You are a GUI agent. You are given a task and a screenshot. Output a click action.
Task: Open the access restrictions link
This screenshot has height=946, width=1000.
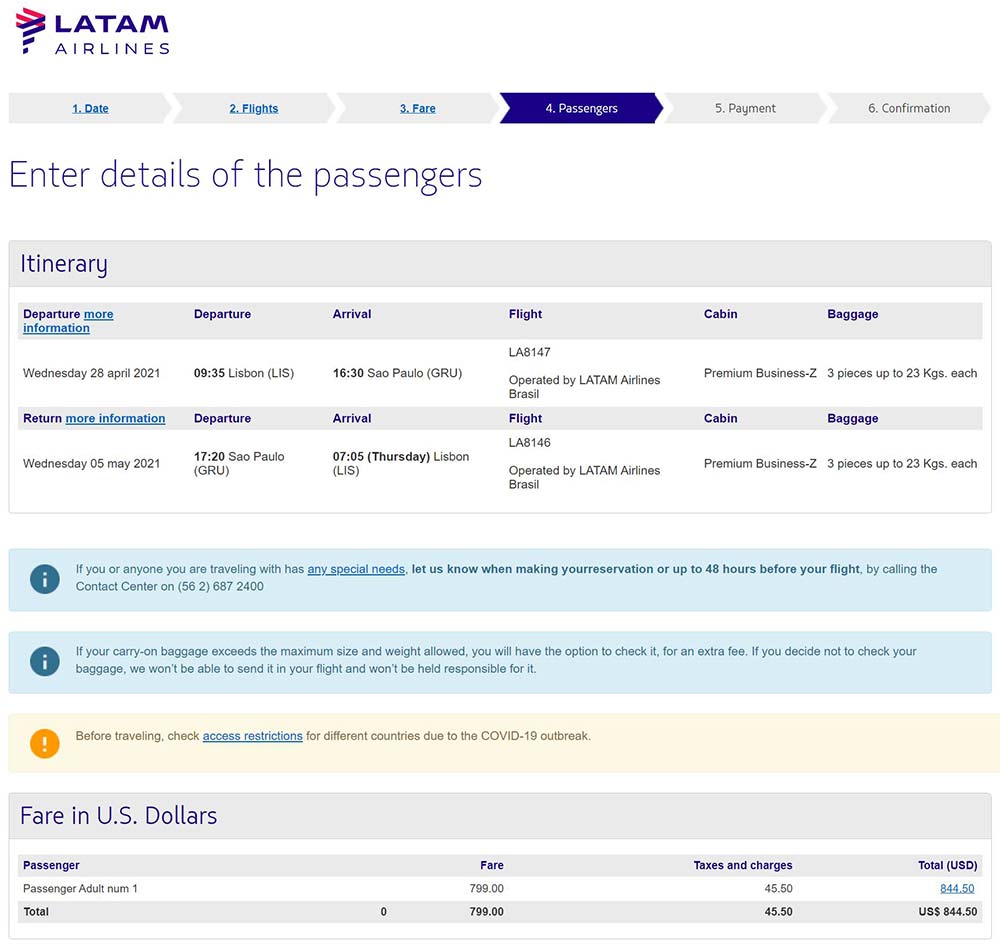[x=253, y=736]
